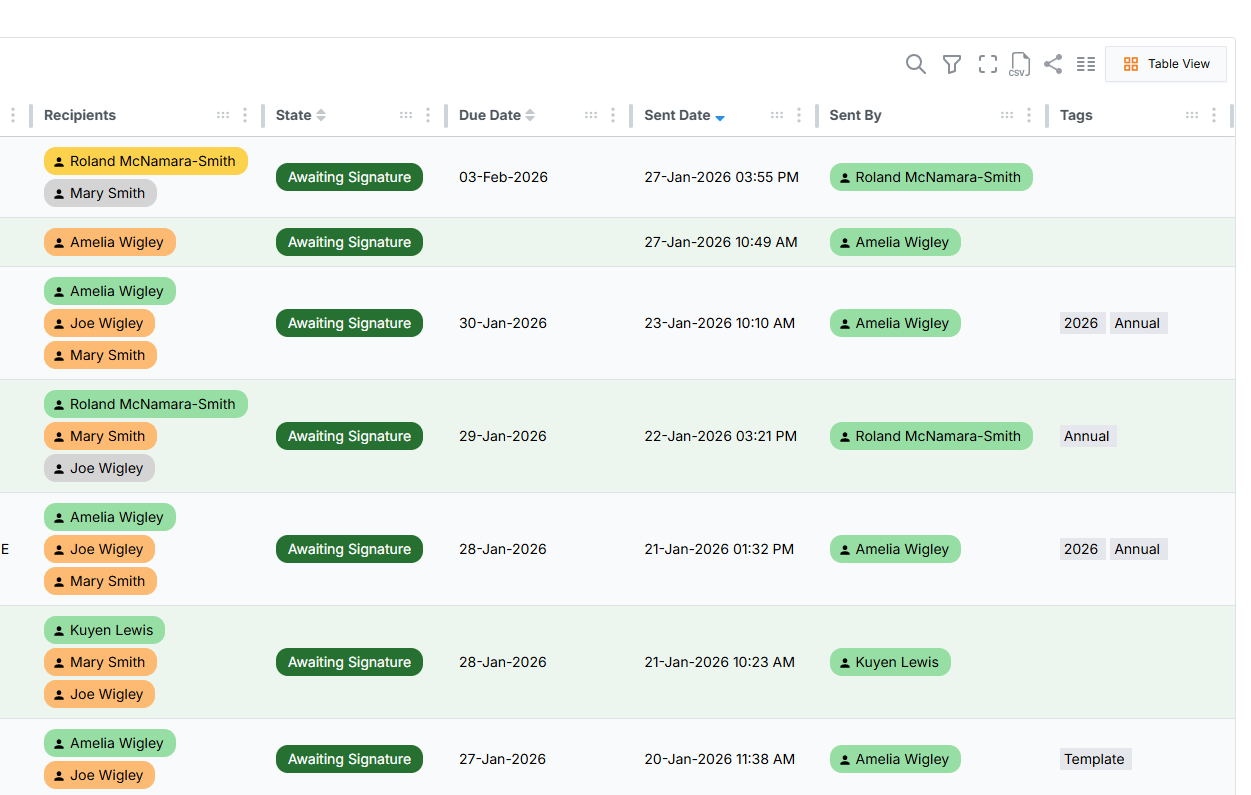Click Kuyen Lewis in Sent By column

click(890, 662)
